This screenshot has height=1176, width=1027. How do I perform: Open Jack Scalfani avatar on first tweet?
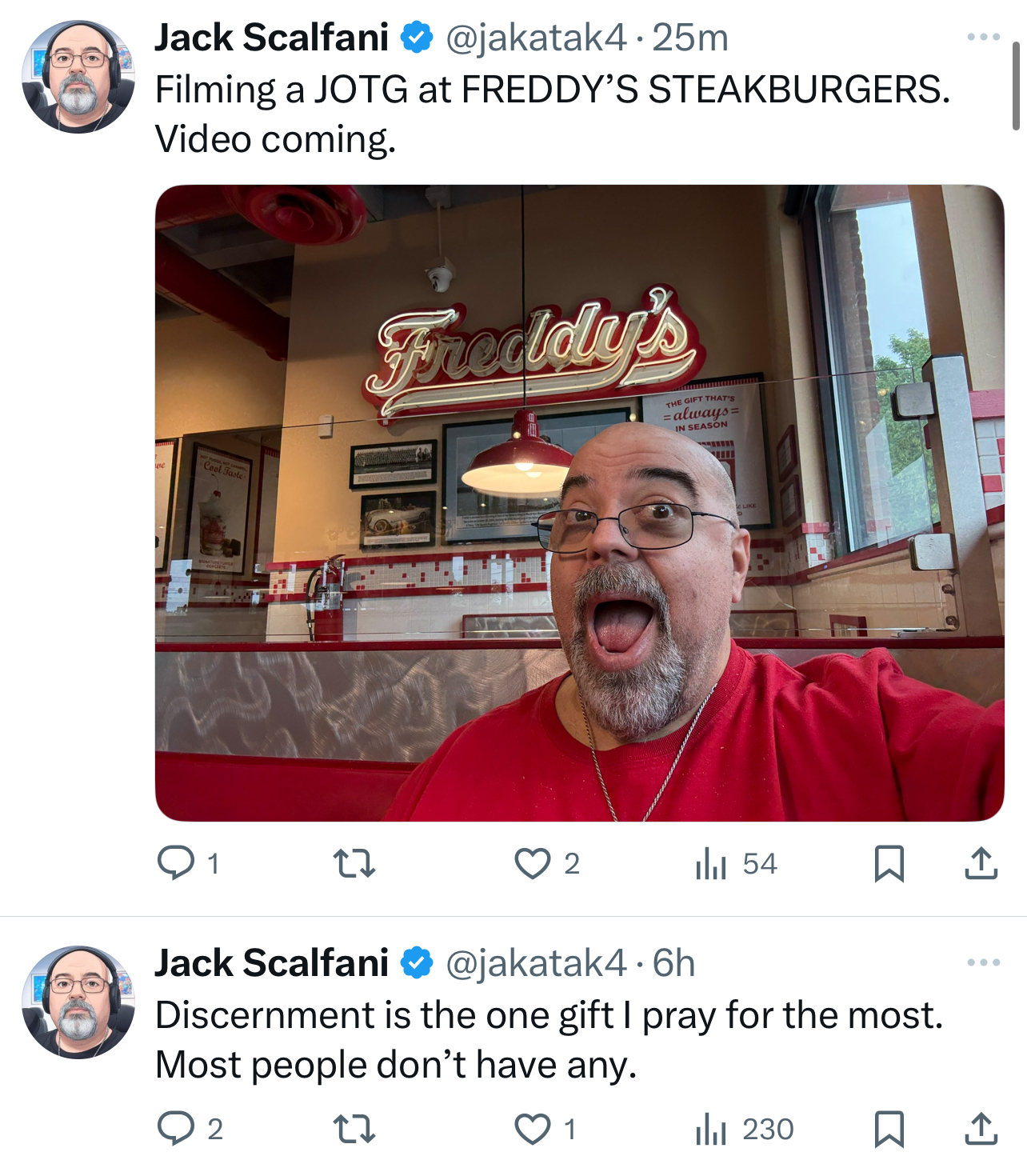coord(78,77)
